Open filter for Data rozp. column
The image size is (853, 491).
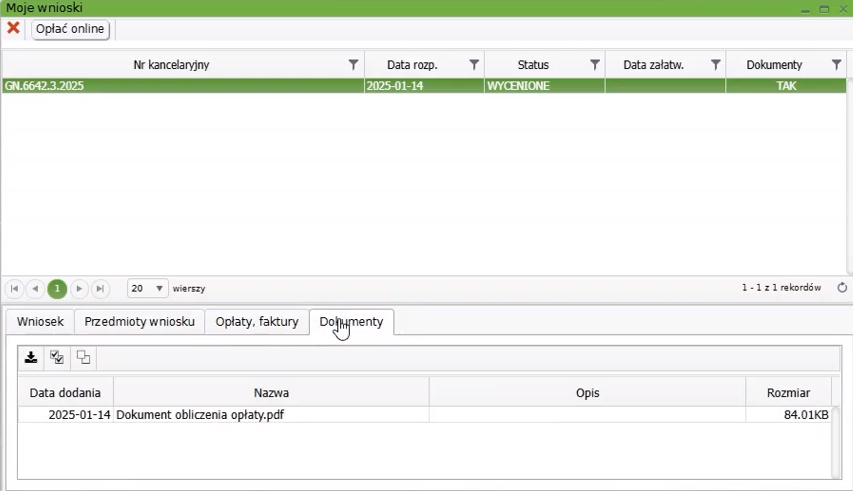tap(473, 65)
